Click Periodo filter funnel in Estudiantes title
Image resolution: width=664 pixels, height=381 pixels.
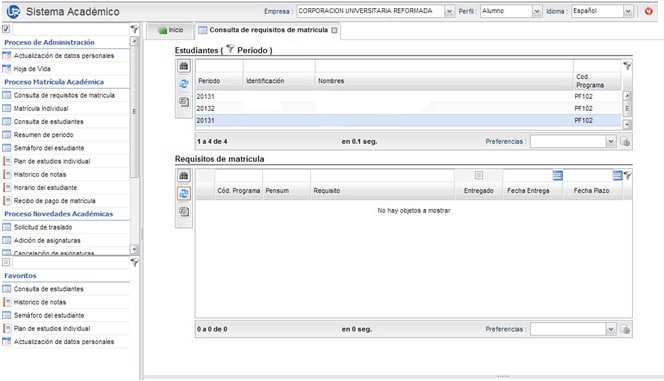(230, 49)
